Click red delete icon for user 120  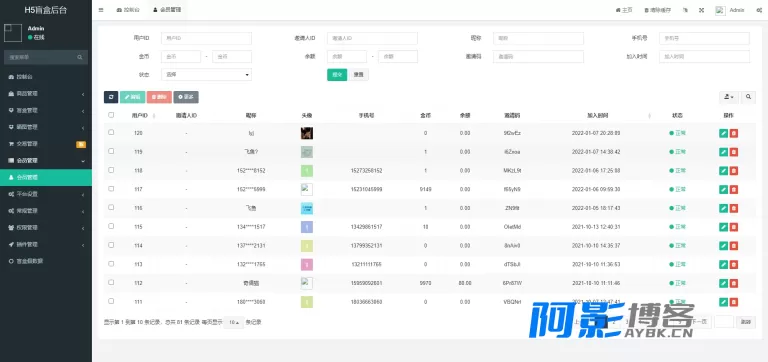[x=734, y=133]
